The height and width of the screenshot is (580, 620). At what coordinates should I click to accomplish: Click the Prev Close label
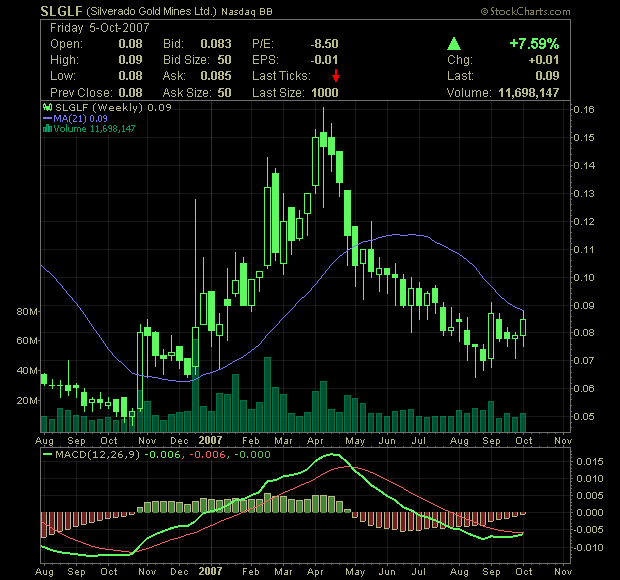pyautogui.click(x=81, y=93)
